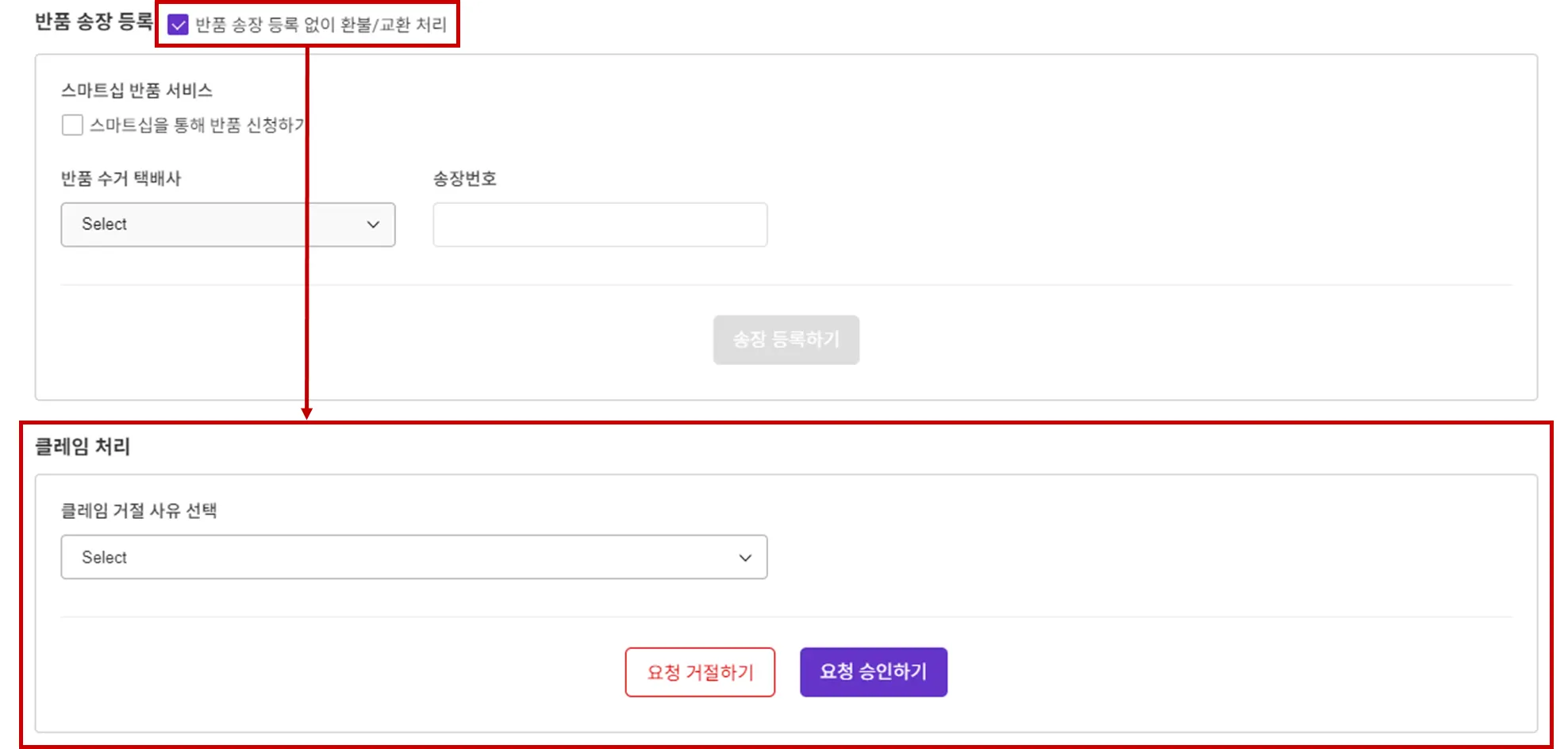1568x749 pixels.
Task: Enable 스마트십을 통해 반품 신청하기 checkbox
Action: [x=72, y=125]
